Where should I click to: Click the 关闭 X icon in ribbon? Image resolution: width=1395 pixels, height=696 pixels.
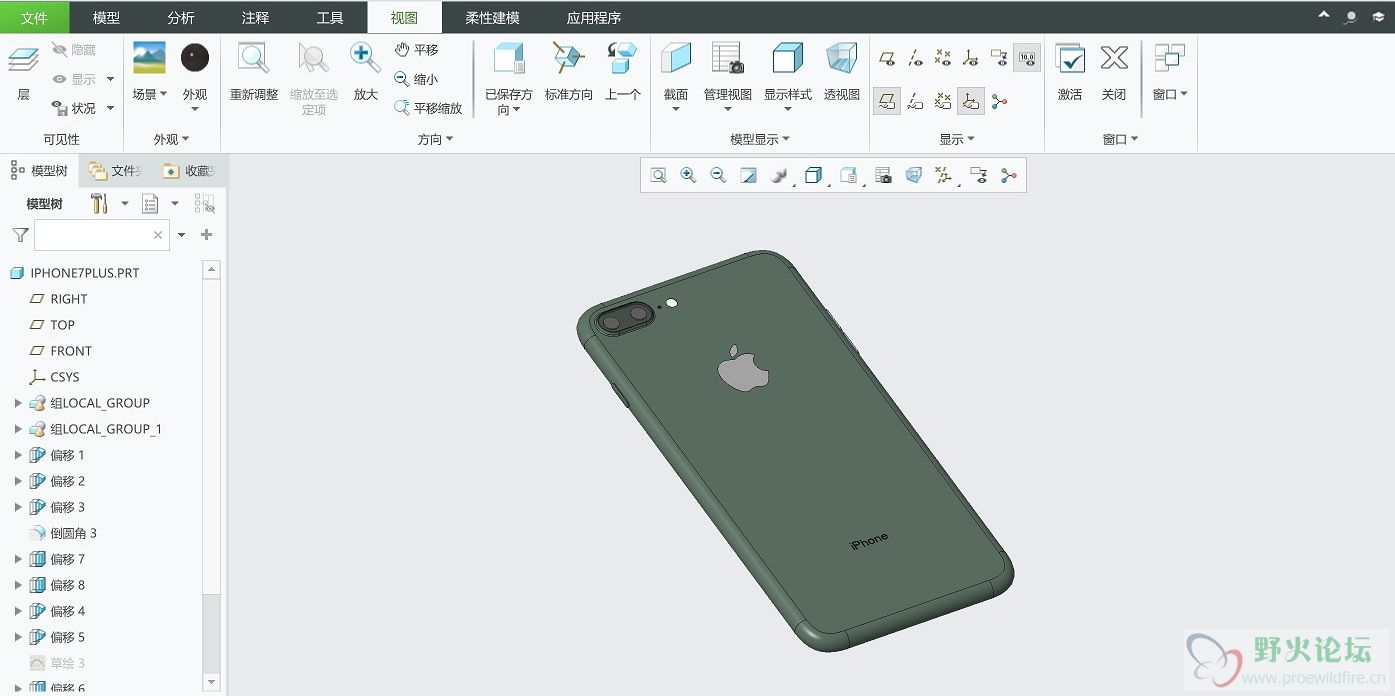1114,58
